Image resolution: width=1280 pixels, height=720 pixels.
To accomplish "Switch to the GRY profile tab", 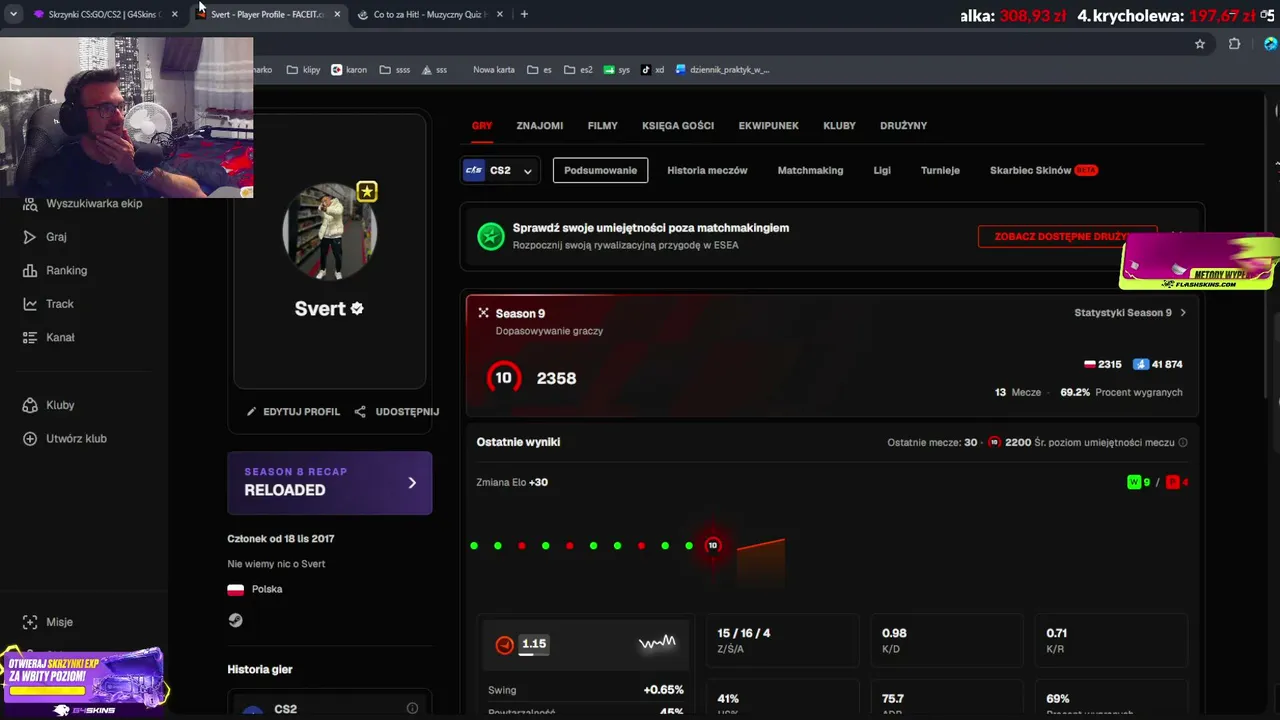I will click(482, 126).
